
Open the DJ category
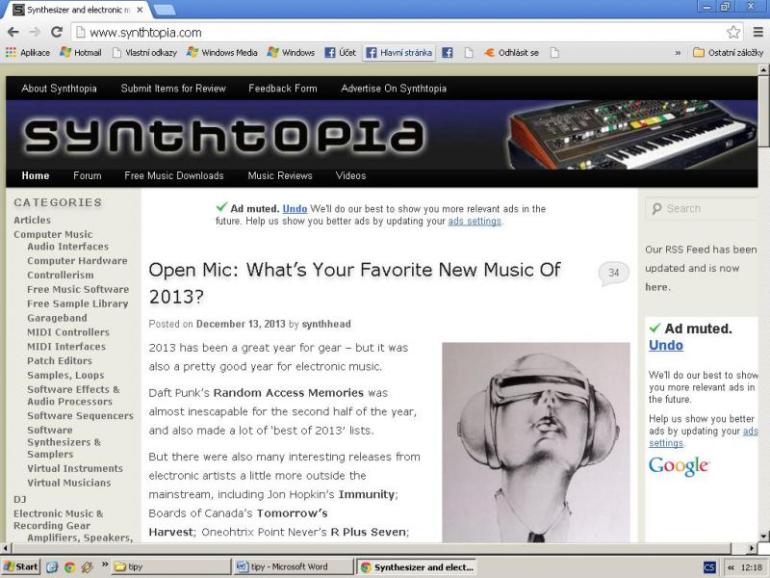(x=20, y=499)
